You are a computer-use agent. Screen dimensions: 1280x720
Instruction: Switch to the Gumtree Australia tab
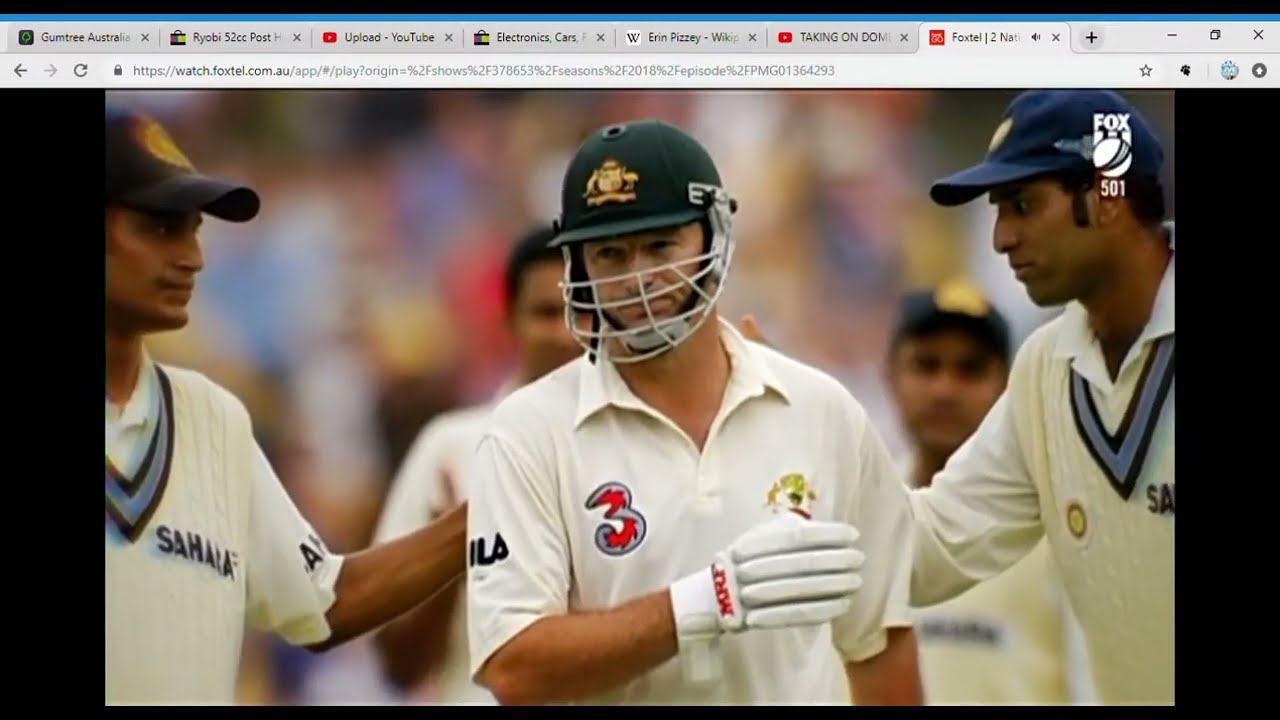click(x=85, y=37)
